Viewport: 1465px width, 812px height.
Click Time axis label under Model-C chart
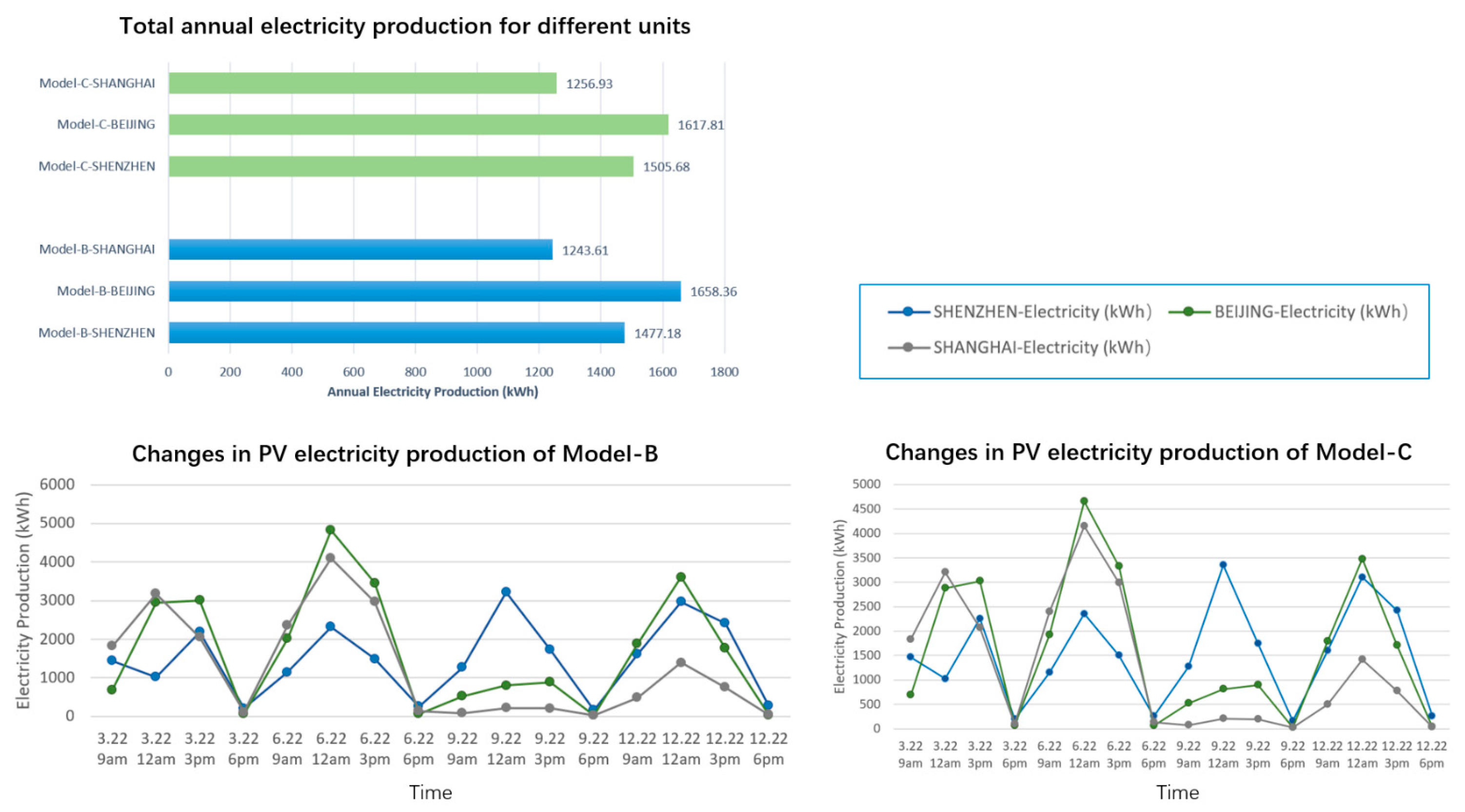tap(1177, 793)
